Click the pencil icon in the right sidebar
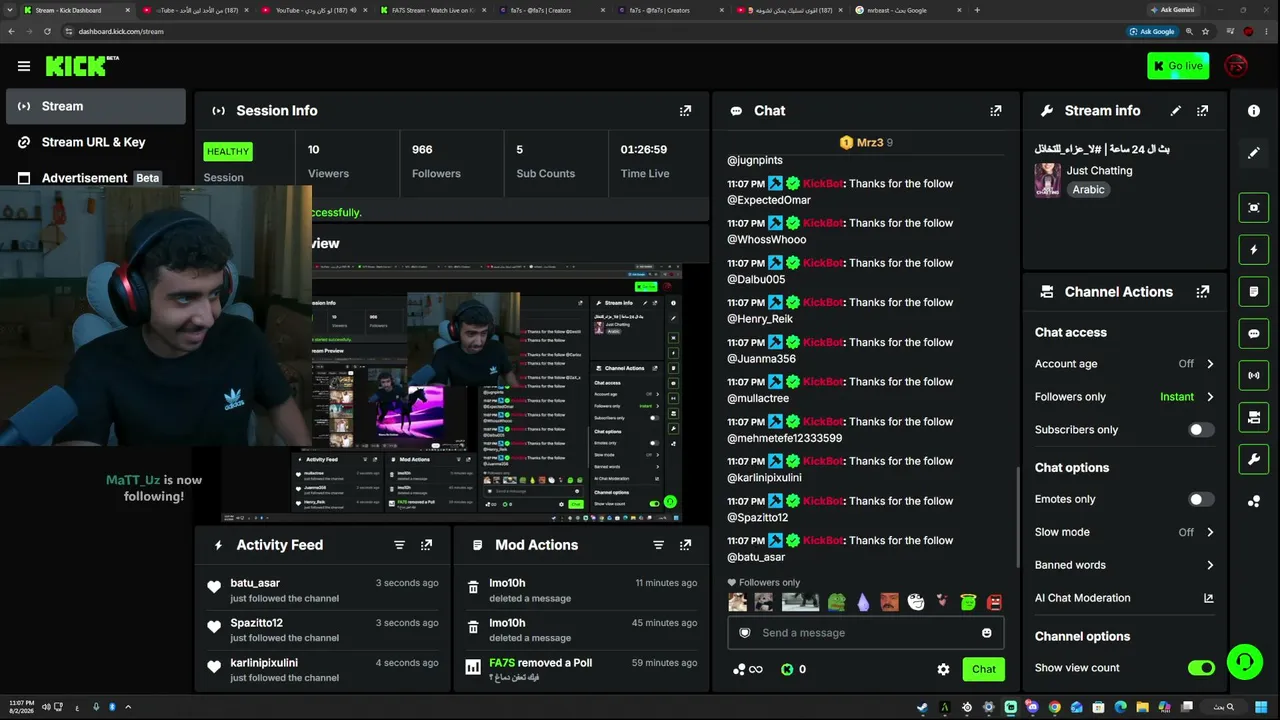This screenshot has height=720, width=1280. click(x=1254, y=153)
